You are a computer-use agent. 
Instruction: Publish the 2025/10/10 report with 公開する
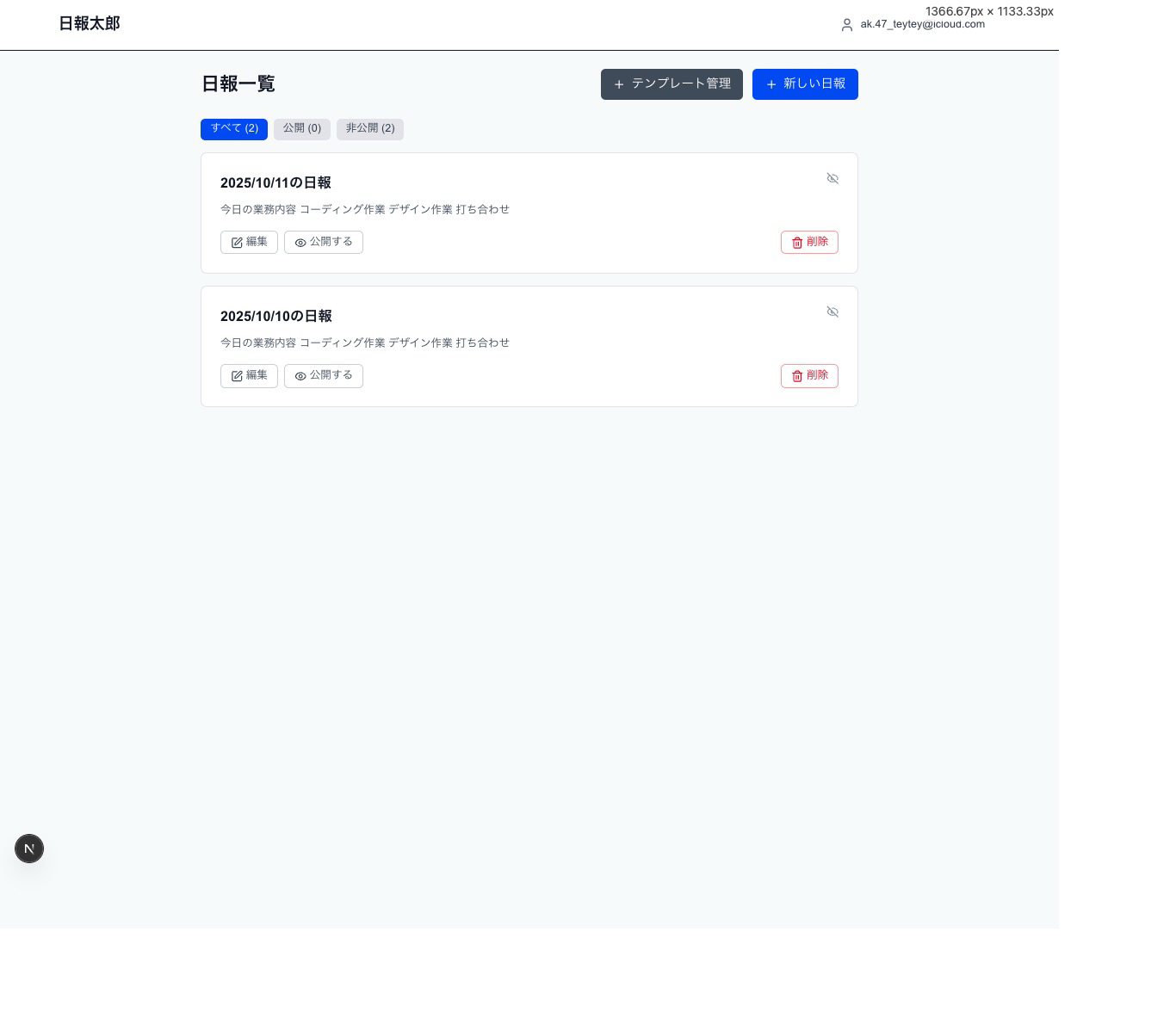[x=324, y=375]
